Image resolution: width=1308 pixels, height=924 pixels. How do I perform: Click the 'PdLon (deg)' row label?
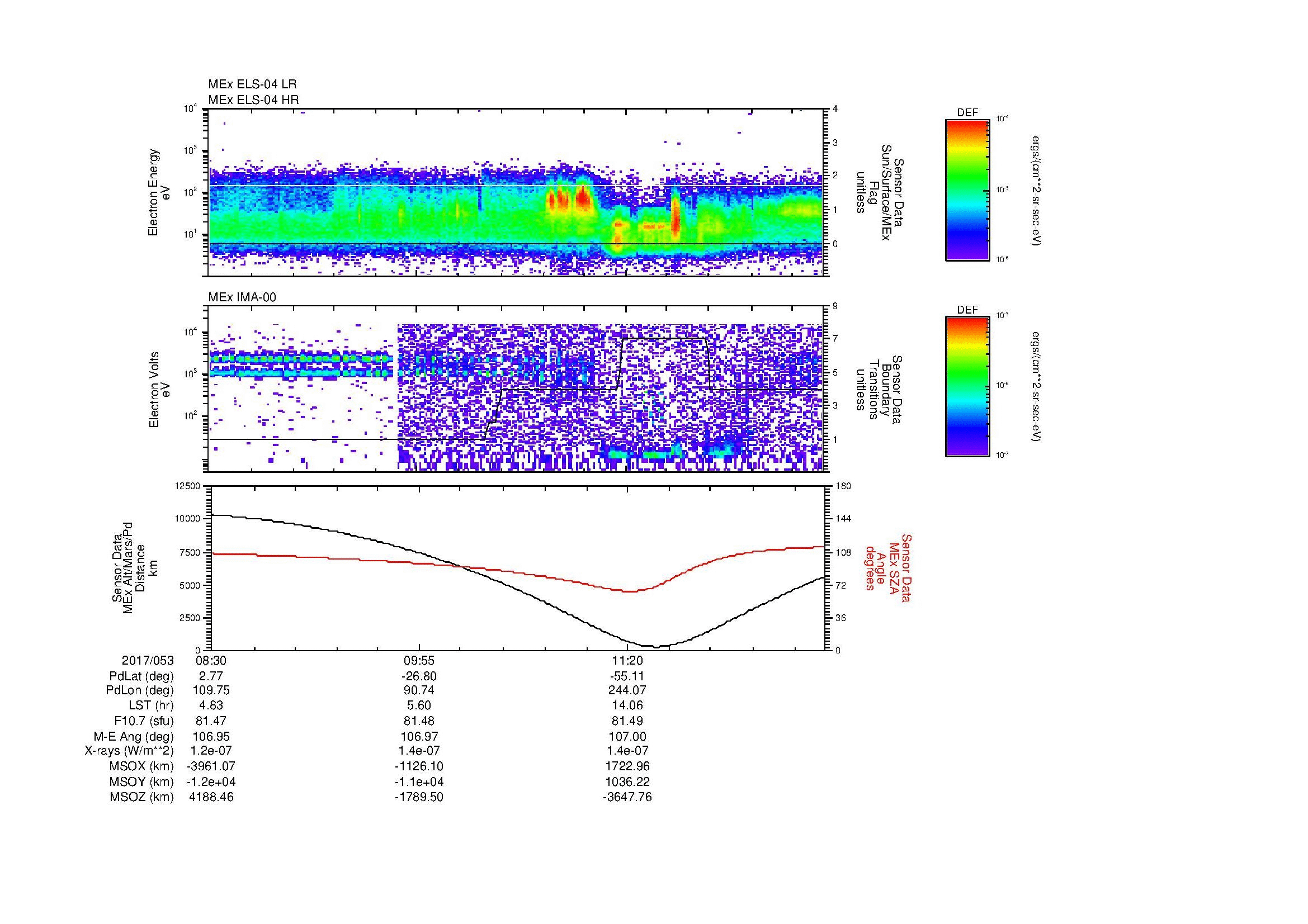point(141,690)
